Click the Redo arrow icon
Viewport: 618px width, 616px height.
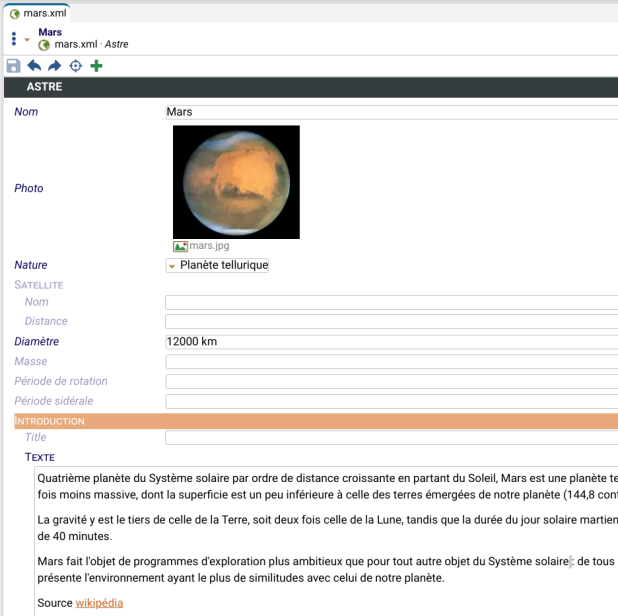[54, 66]
